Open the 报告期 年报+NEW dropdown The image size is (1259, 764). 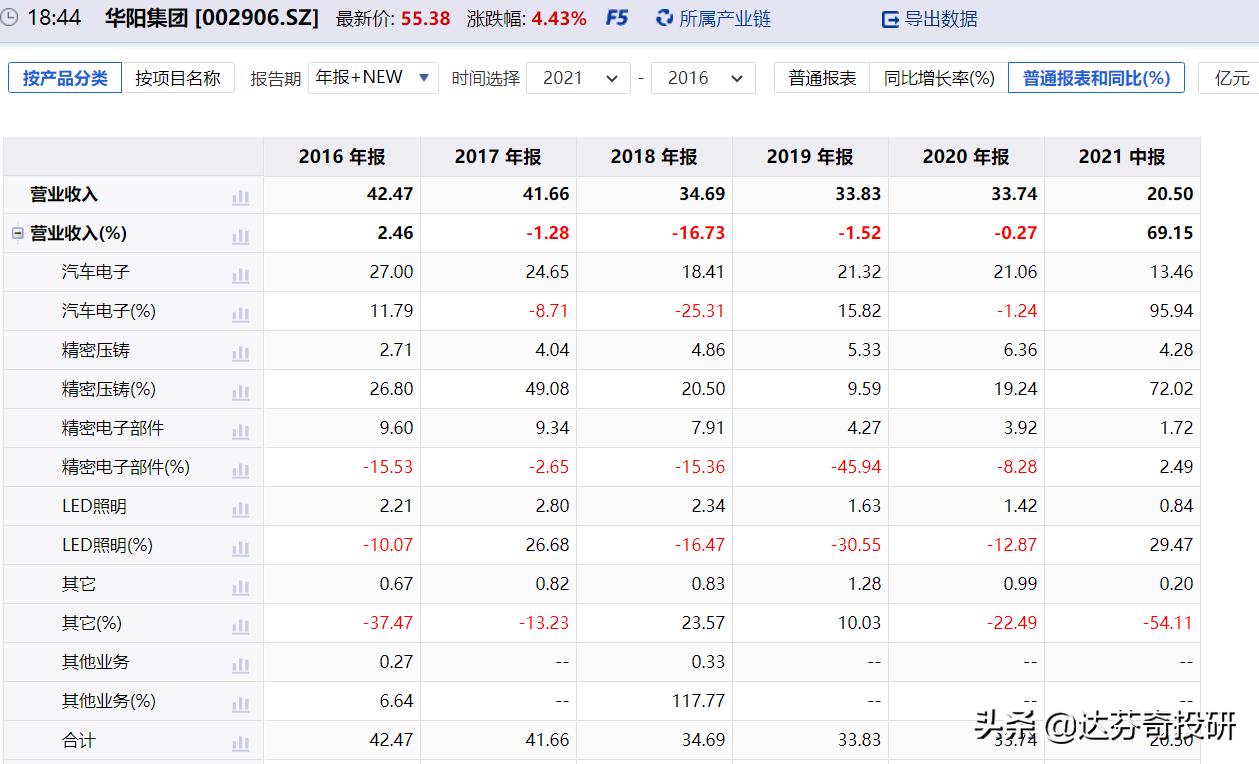pos(373,76)
